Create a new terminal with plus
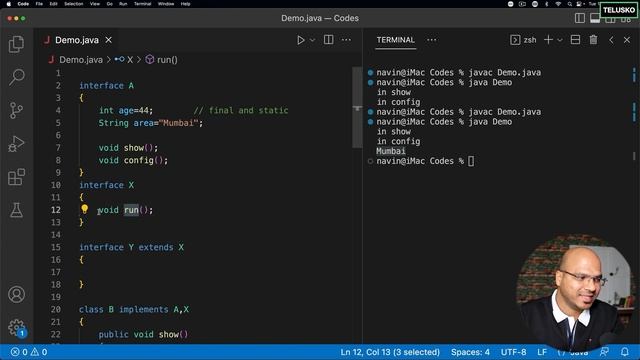This screenshot has width=640, height=360. (x=548, y=40)
